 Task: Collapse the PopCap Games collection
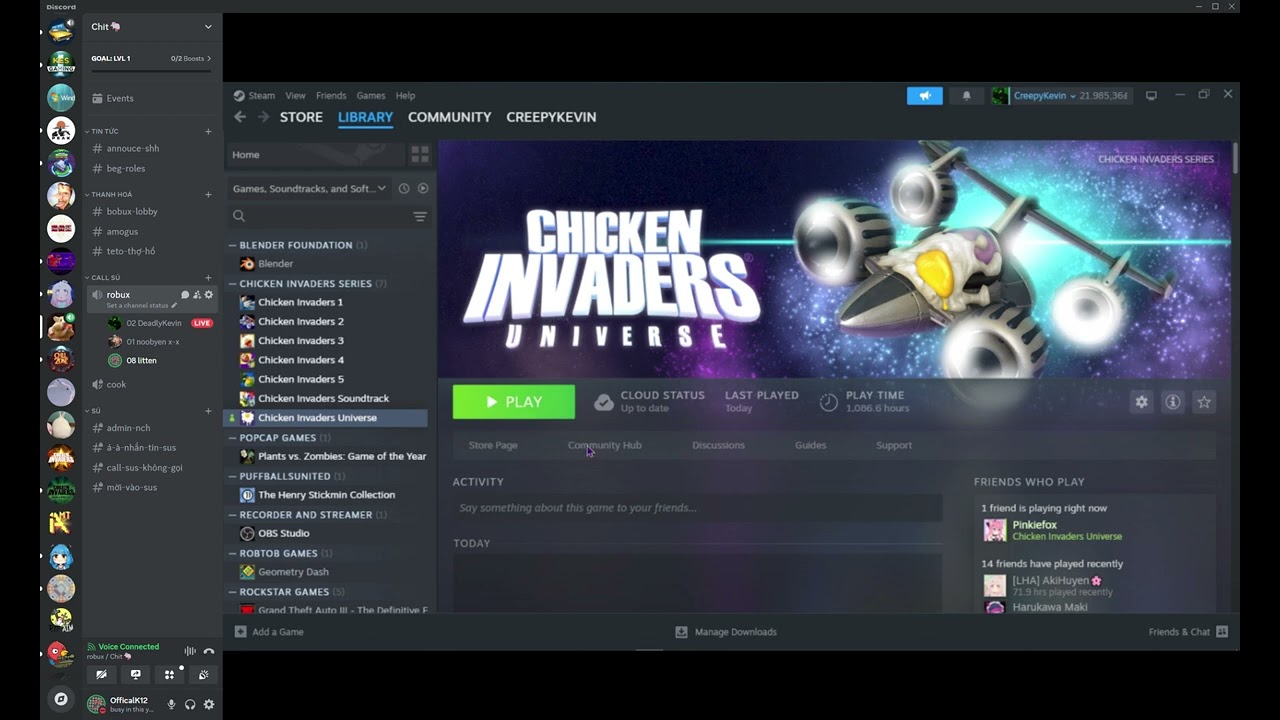232,438
